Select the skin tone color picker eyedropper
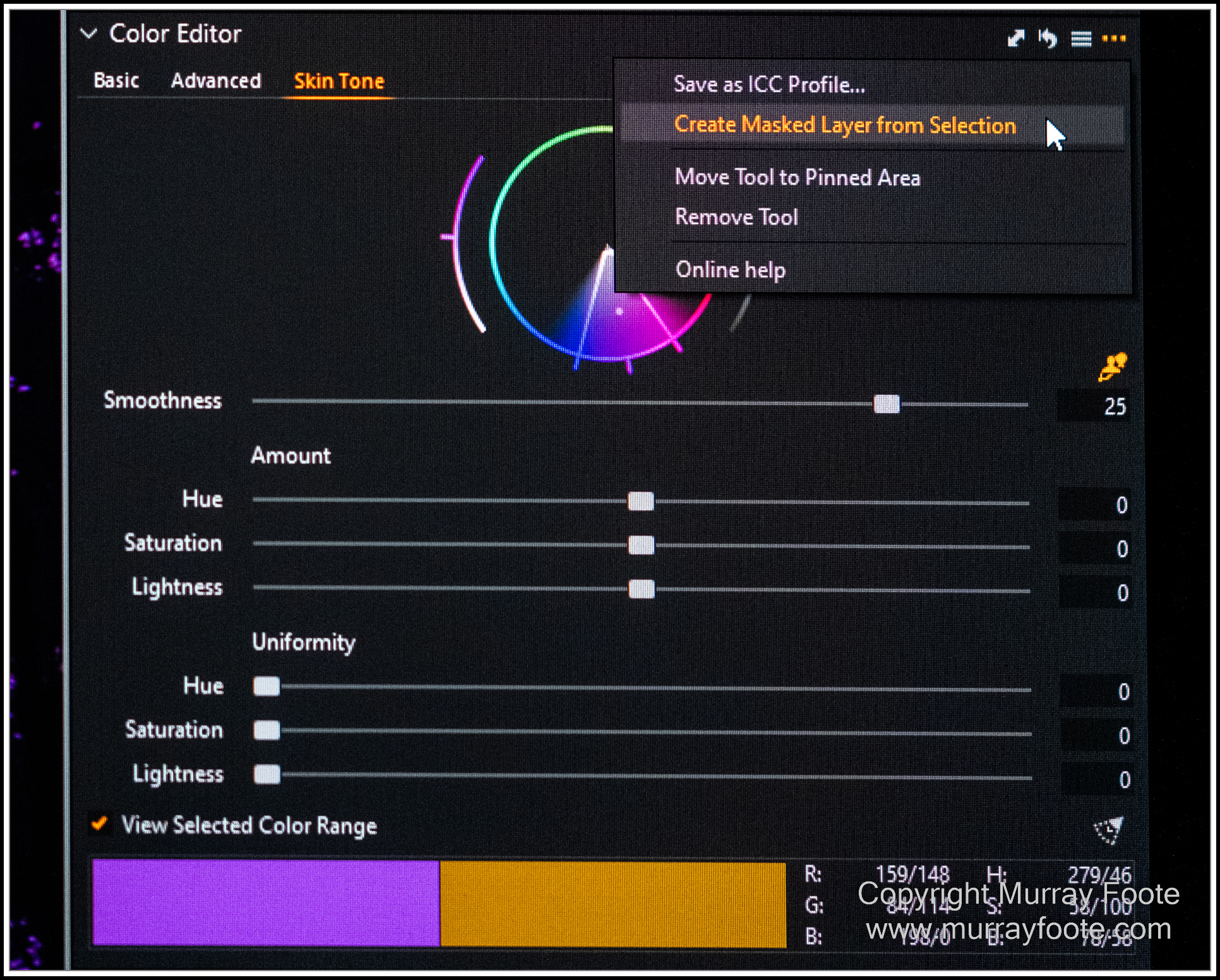This screenshot has width=1220, height=980. point(1111,367)
